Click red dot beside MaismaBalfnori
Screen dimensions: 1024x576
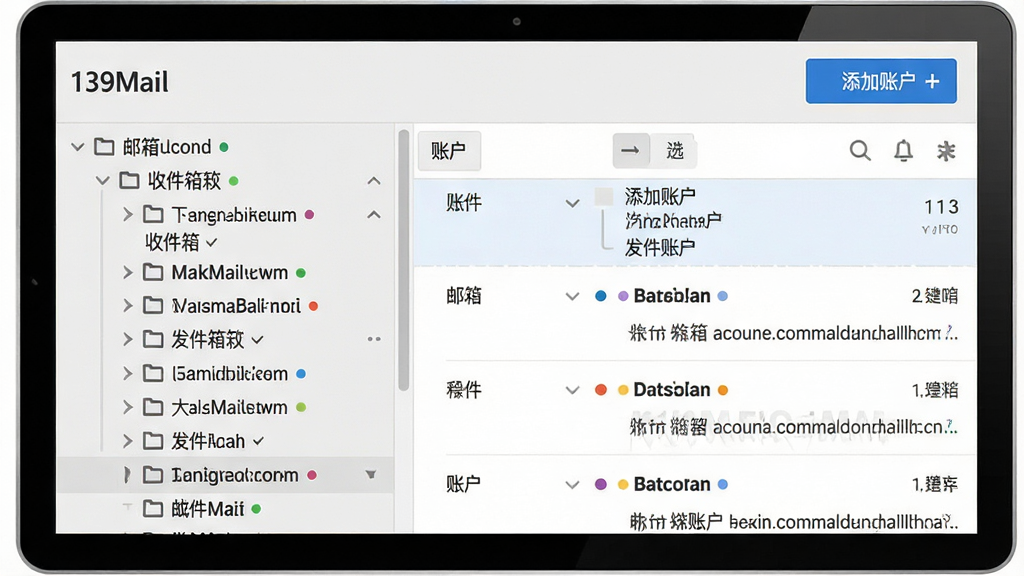click(x=313, y=306)
